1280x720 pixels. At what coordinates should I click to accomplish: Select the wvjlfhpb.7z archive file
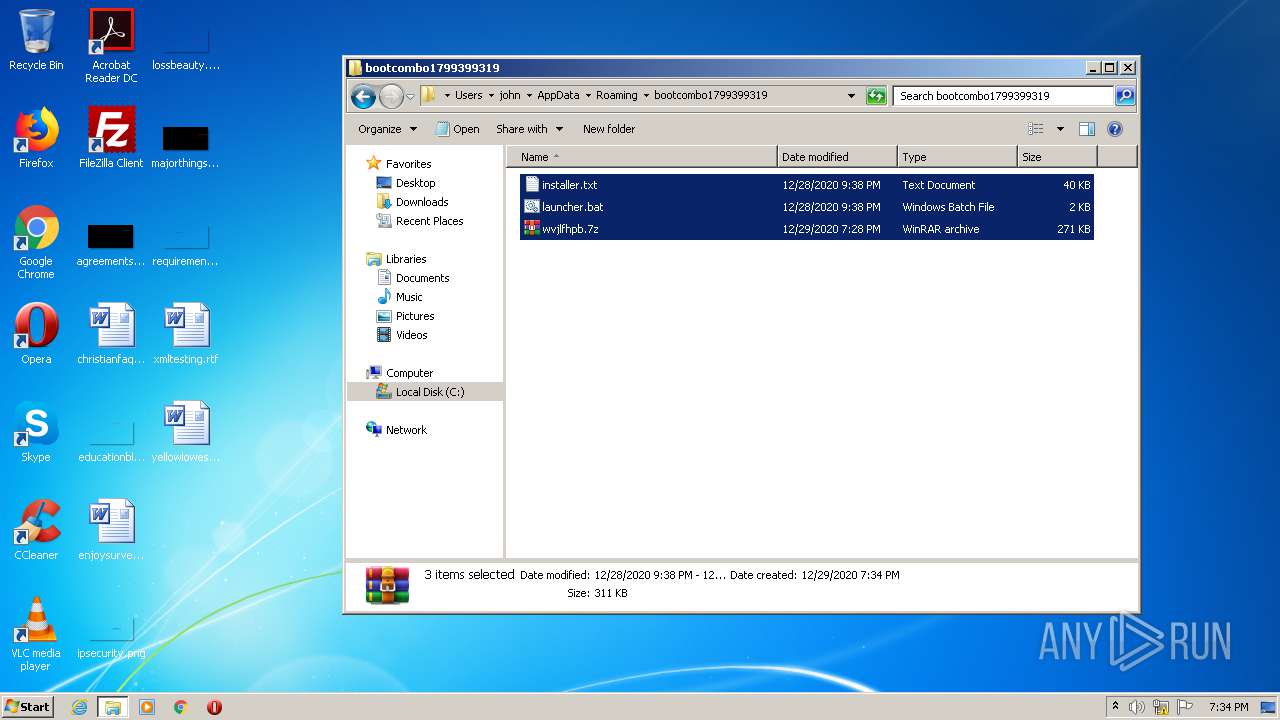[x=807, y=229]
